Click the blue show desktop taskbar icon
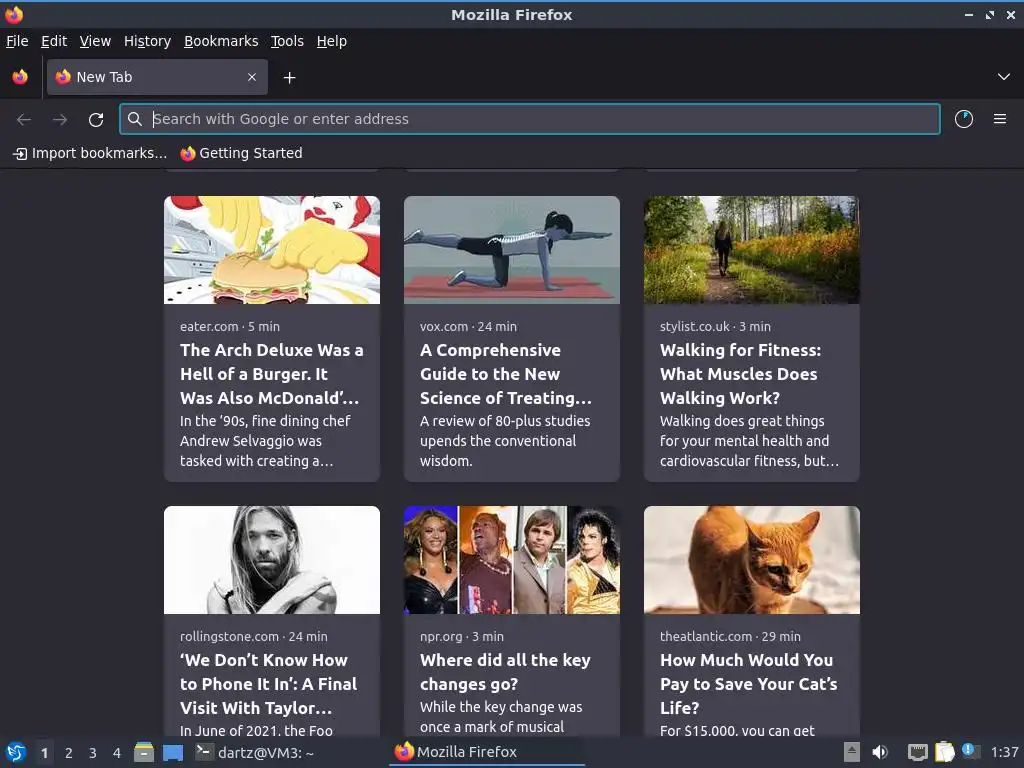Image resolution: width=1024 pixels, height=768 pixels. tap(172, 752)
